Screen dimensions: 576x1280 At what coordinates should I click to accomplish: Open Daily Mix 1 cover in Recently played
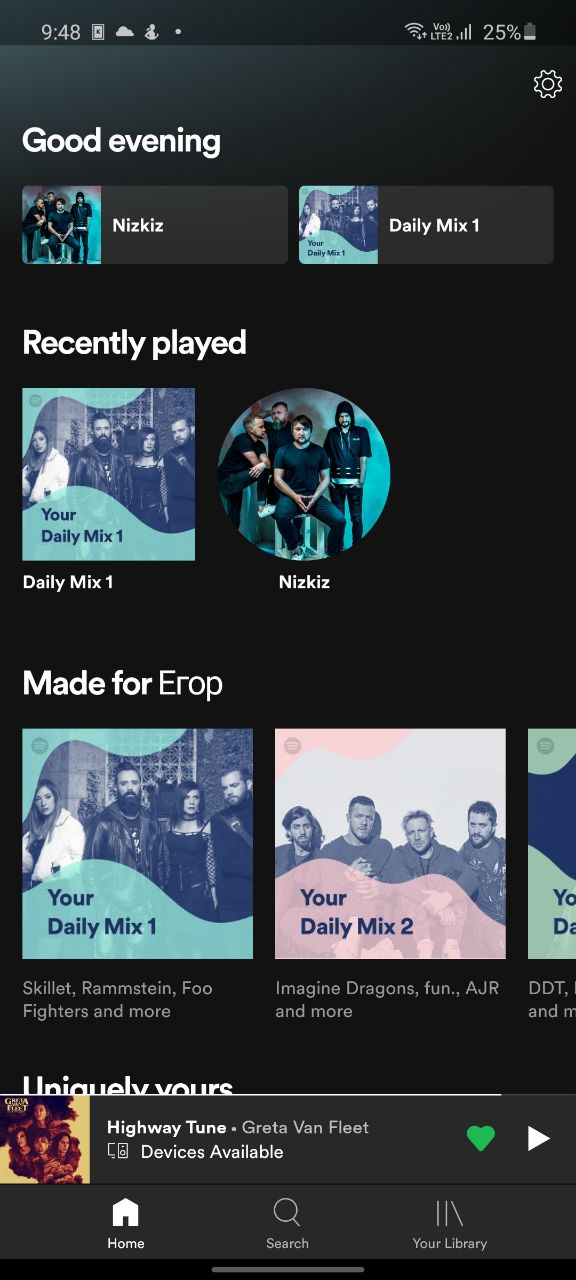[109, 474]
